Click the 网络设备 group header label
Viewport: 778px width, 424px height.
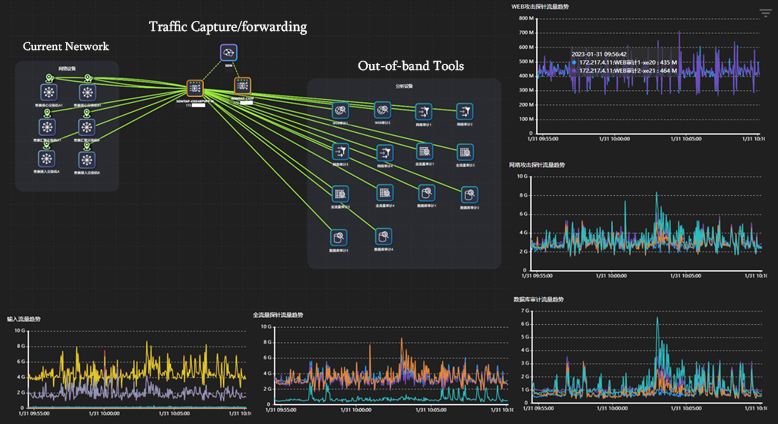67,69
